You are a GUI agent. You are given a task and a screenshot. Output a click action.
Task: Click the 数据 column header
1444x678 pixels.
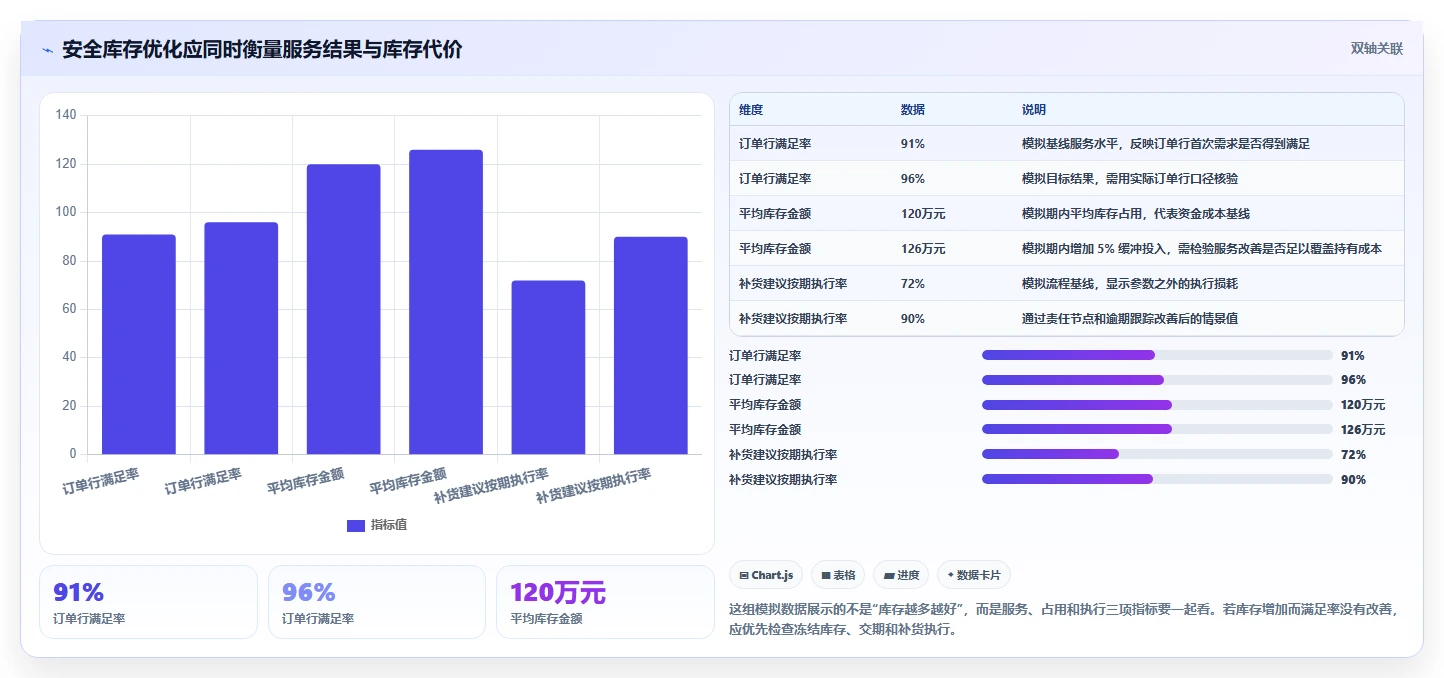913,109
